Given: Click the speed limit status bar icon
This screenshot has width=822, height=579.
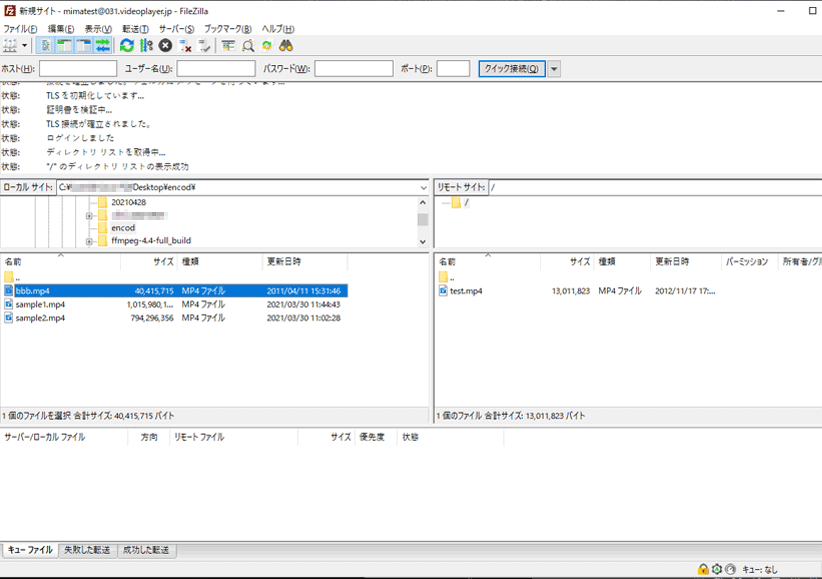Looking at the screenshot, I should 730,569.
